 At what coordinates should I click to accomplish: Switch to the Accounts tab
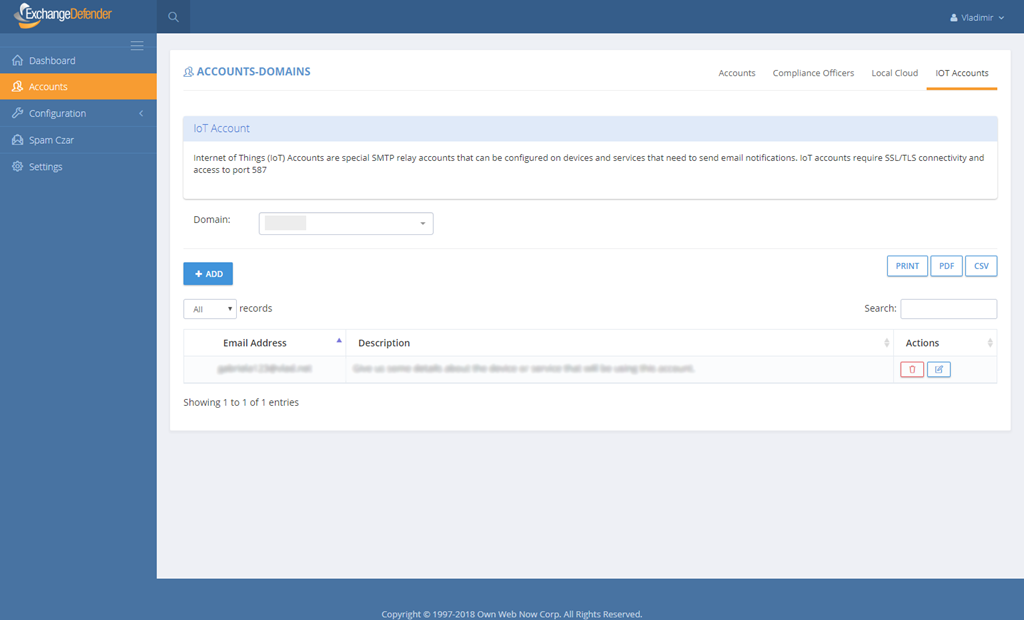(x=736, y=73)
